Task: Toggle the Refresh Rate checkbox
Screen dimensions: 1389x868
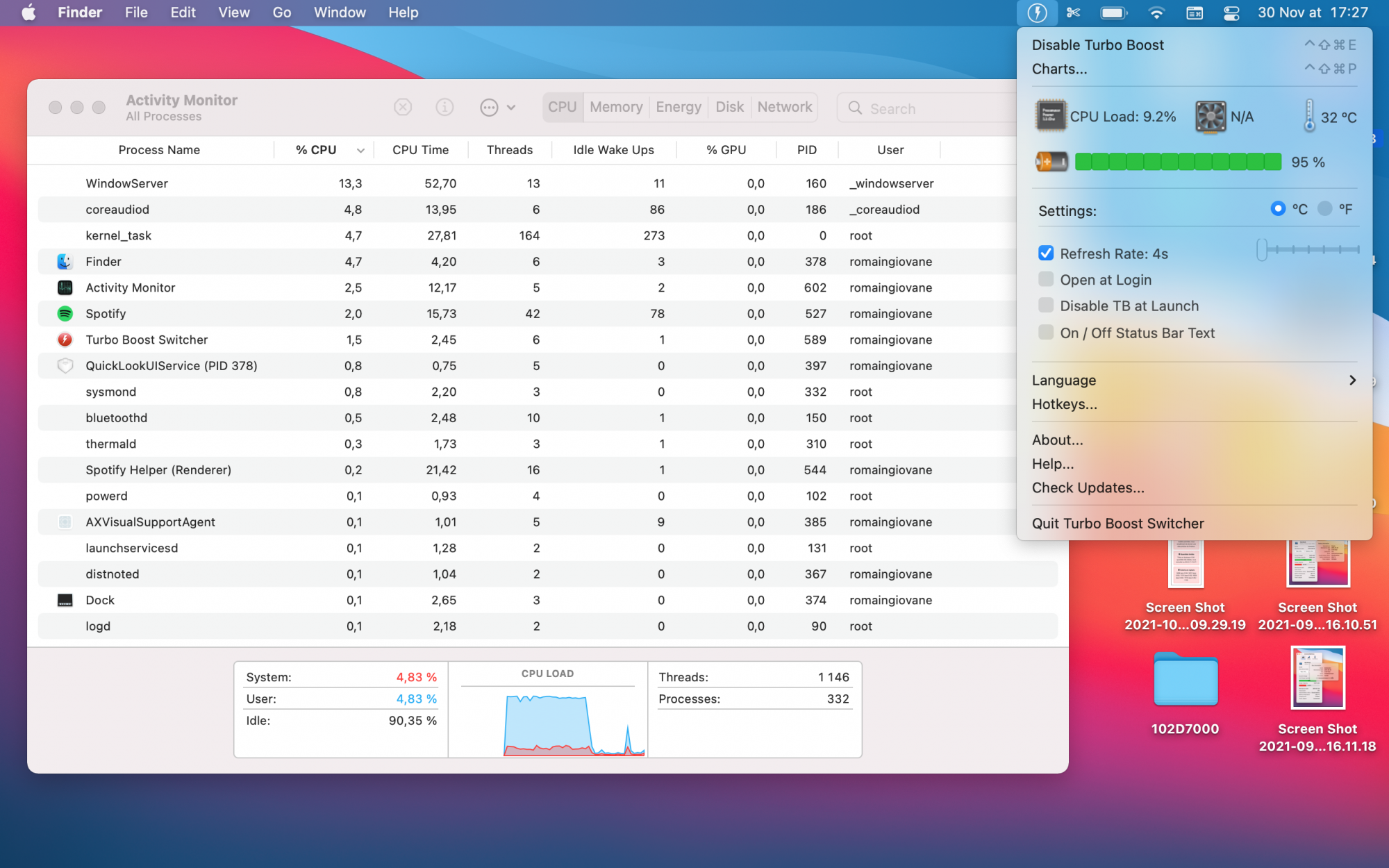Action: [1046, 253]
